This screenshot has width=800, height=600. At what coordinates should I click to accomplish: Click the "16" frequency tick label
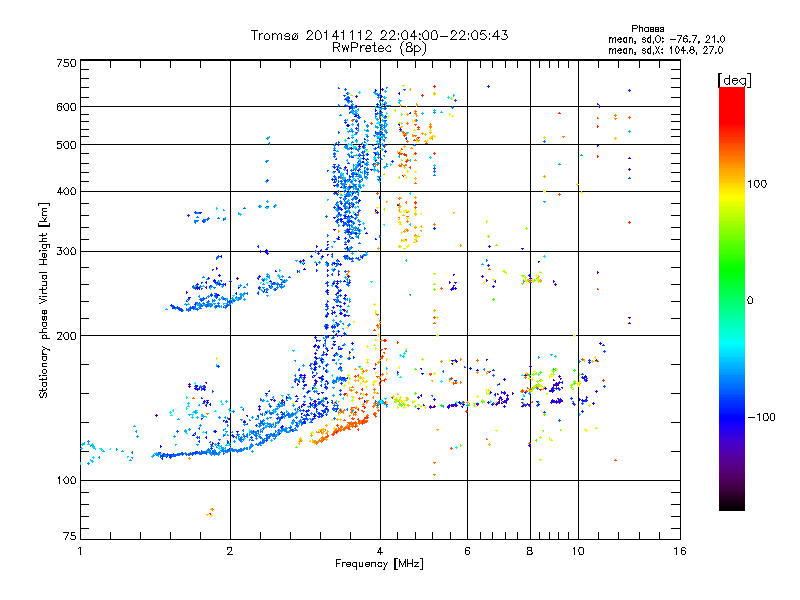pos(680,551)
